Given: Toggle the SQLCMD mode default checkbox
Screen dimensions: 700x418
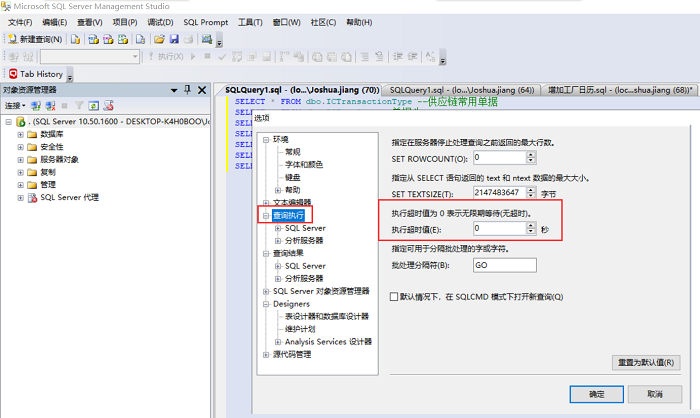Looking at the screenshot, I should tap(394, 297).
